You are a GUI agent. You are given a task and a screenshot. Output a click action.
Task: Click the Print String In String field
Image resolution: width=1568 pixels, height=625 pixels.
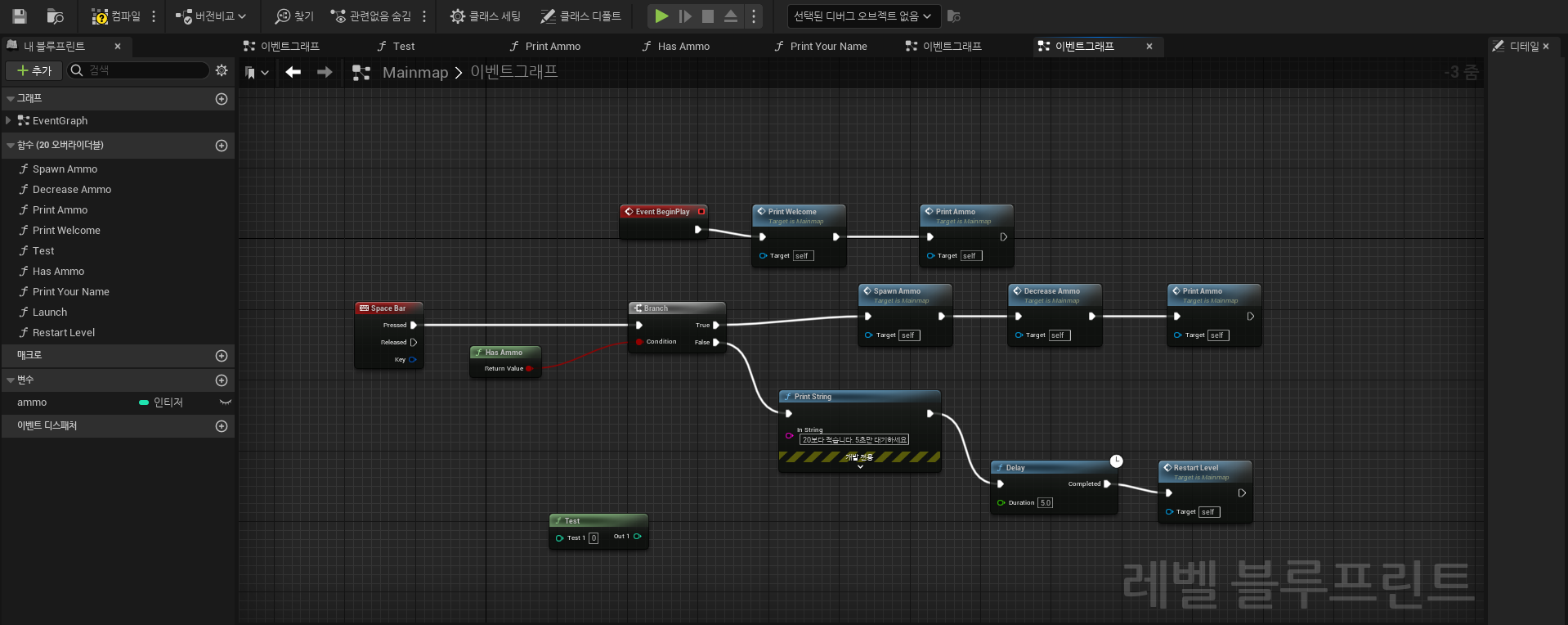[854, 439]
